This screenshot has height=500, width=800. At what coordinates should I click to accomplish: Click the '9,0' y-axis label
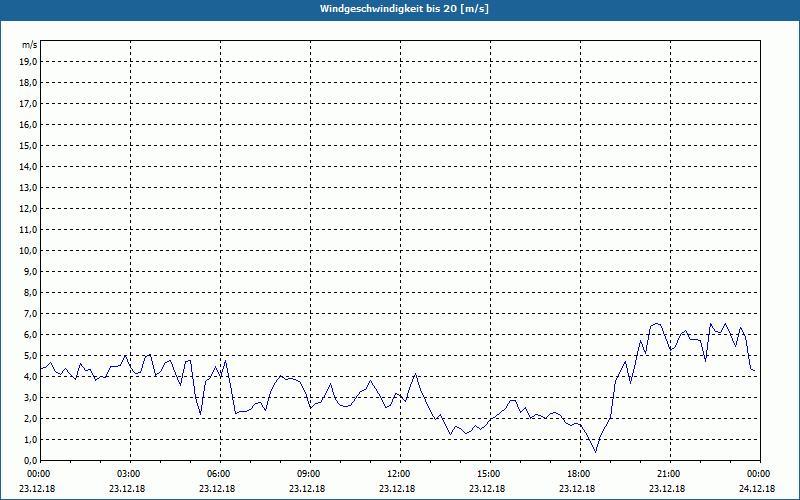pos(30,271)
